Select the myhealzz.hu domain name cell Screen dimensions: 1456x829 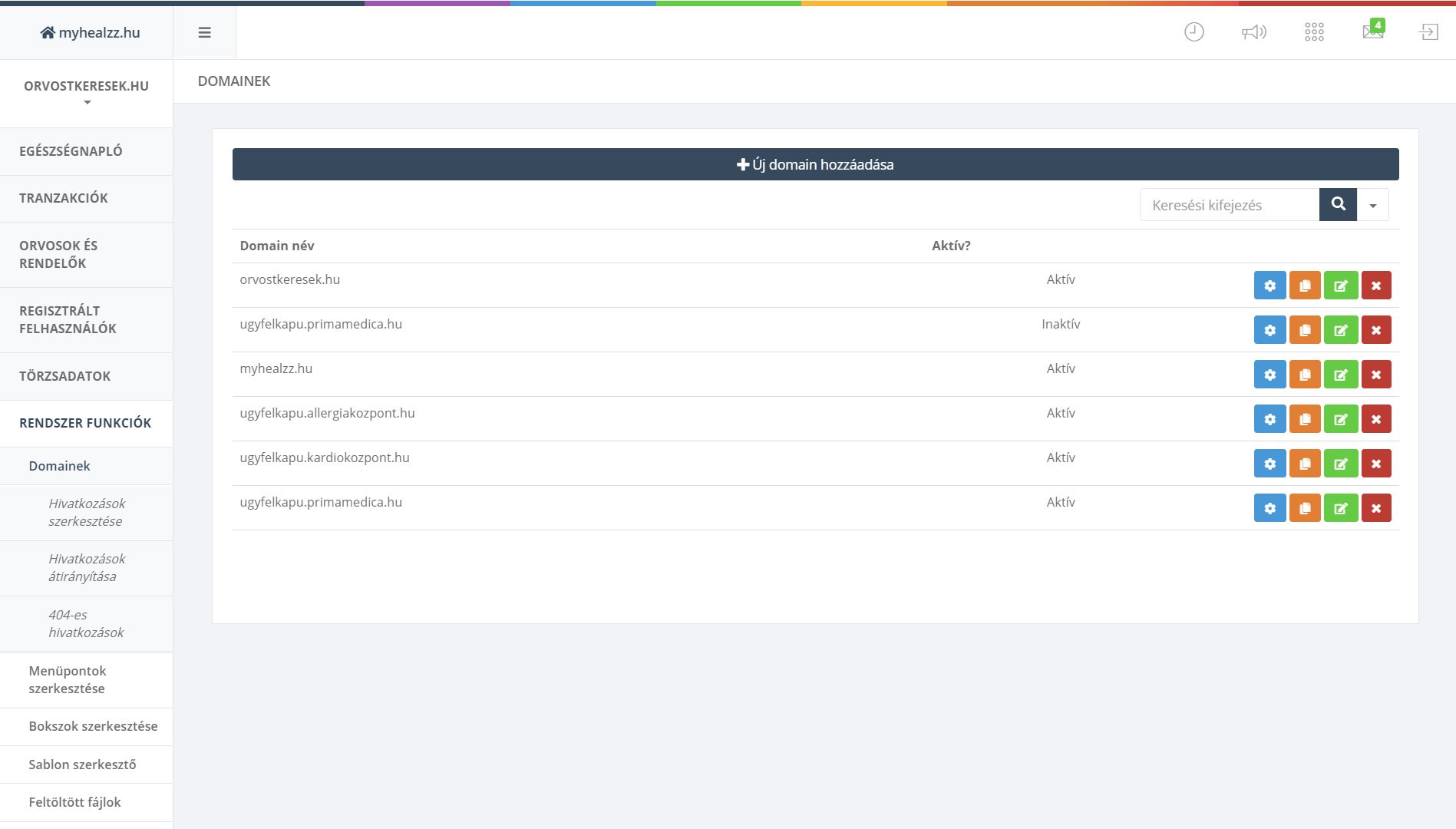click(x=276, y=368)
